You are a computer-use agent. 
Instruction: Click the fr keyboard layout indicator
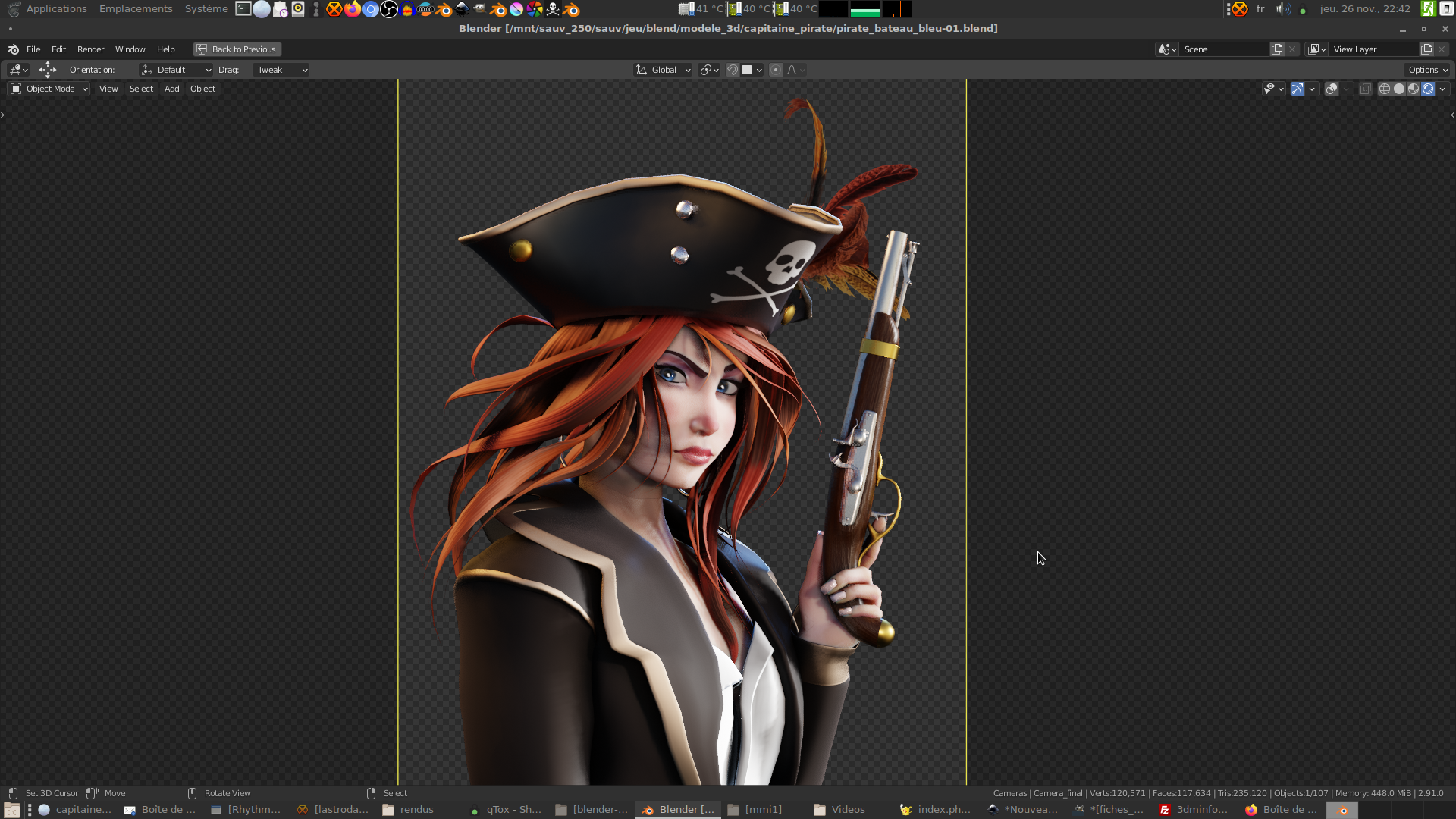[1260, 9]
